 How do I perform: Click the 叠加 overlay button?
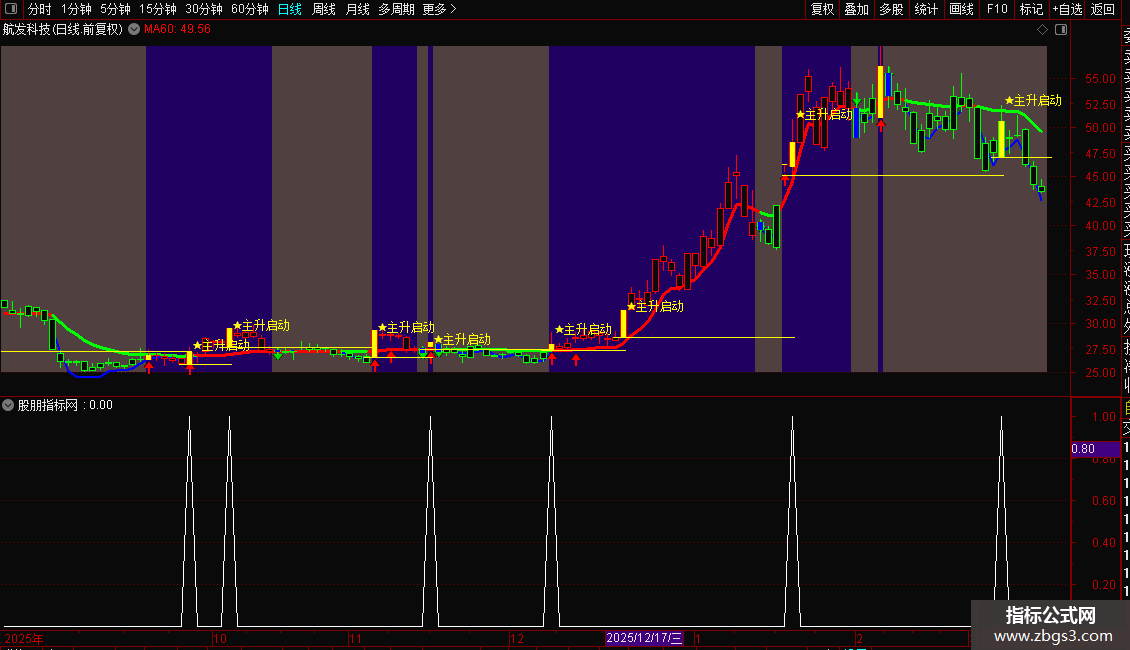857,9
